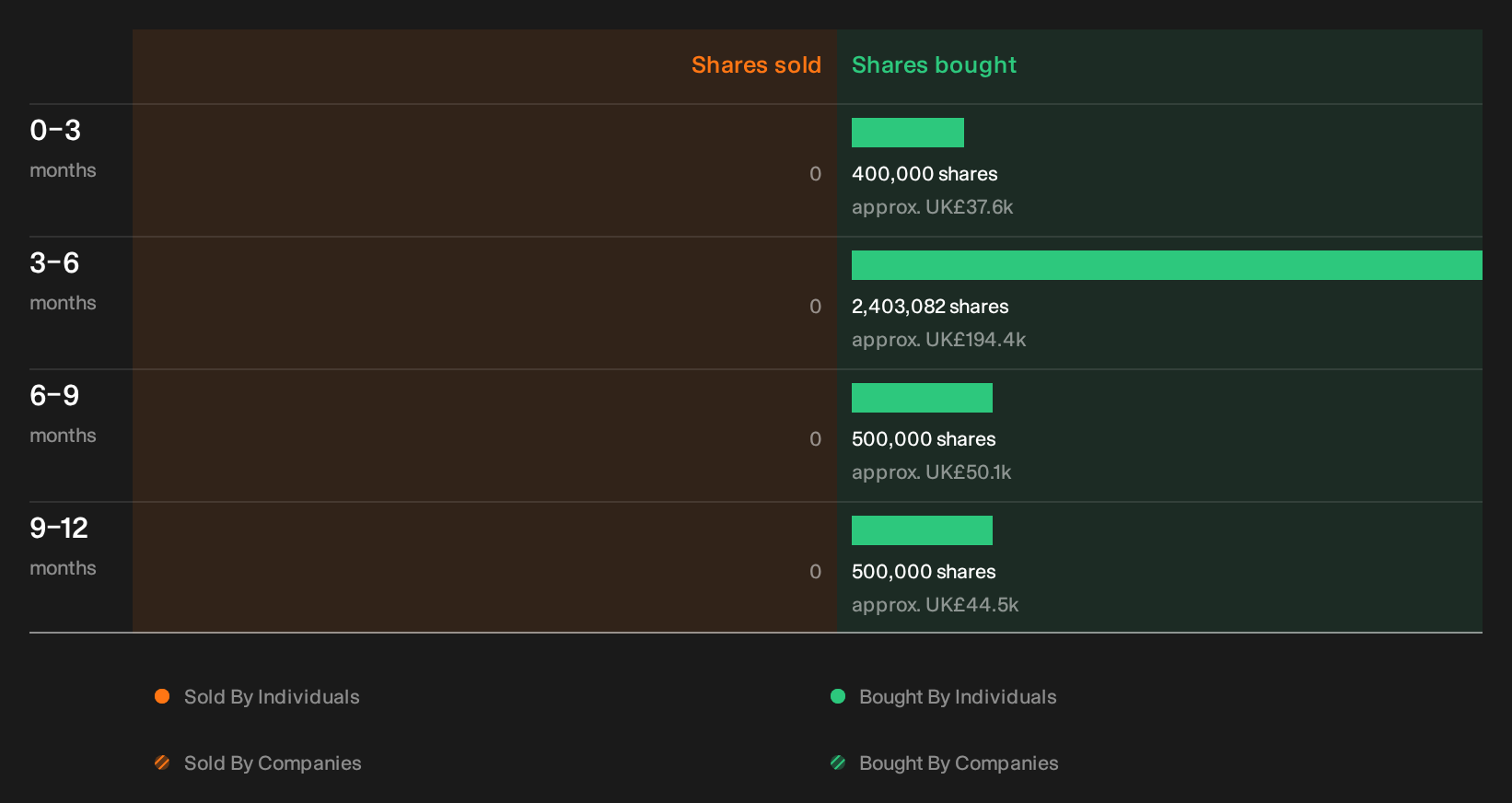Click the green Bought By Individuals legend dot
This screenshot has height=803, width=1512.
click(838, 696)
